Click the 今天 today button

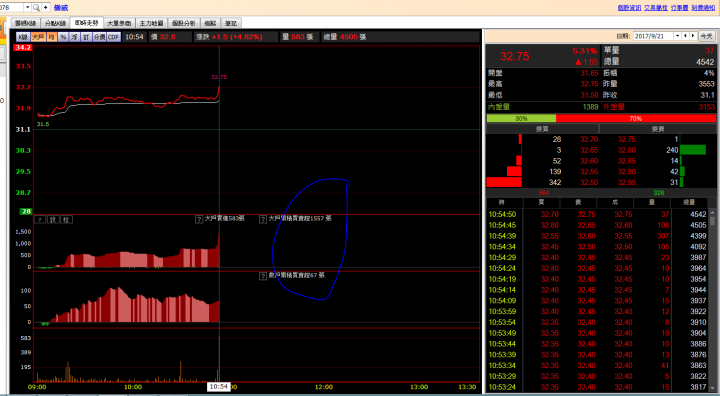pos(706,36)
